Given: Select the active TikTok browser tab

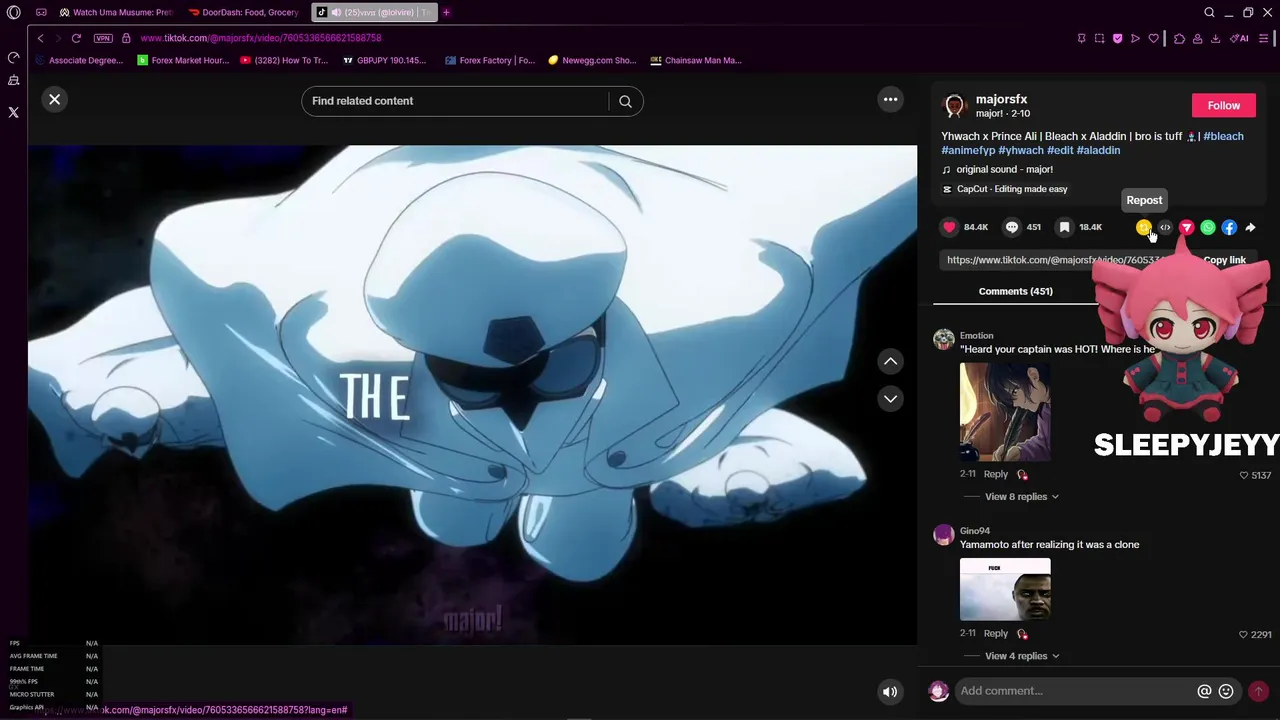Looking at the screenshot, I should click(x=373, y=12).
